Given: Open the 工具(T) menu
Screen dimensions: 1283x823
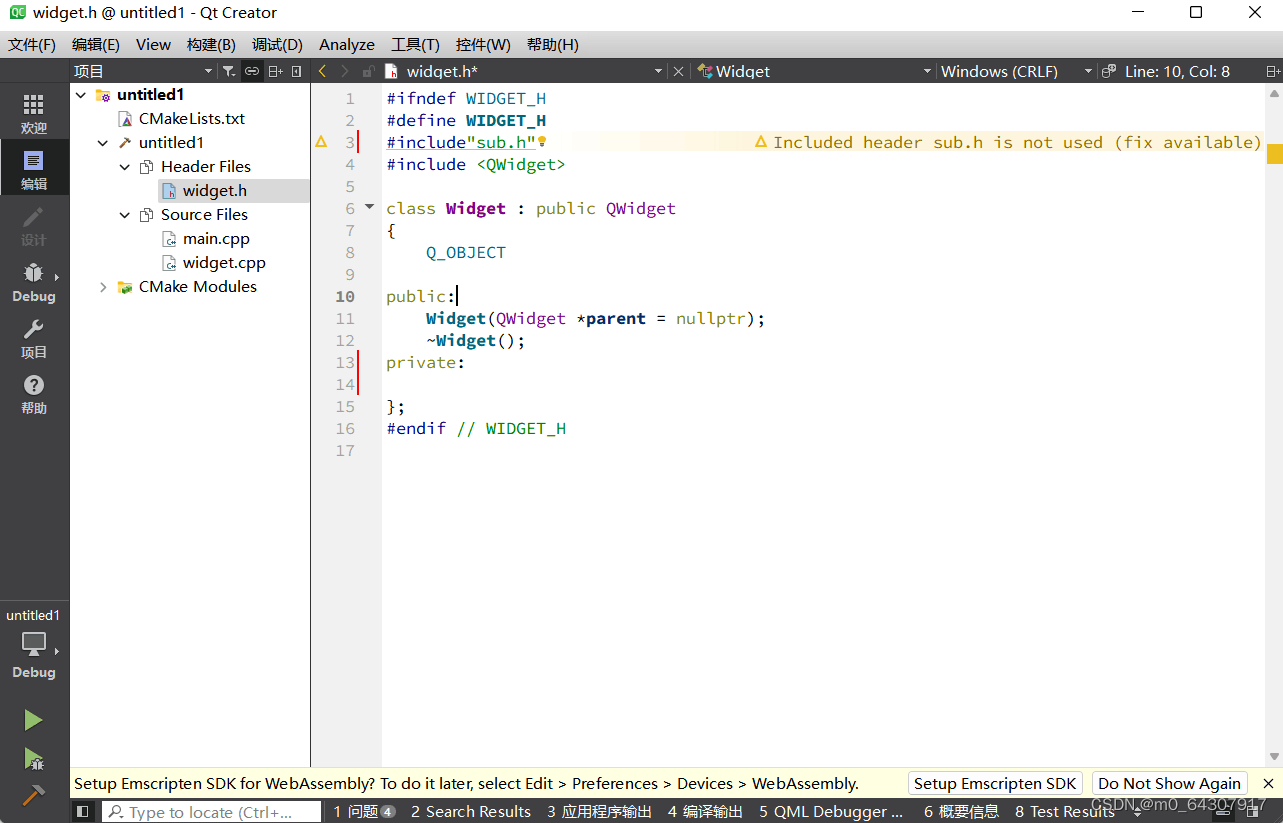Looking at the screenshot, I should (x=415, y=45).
